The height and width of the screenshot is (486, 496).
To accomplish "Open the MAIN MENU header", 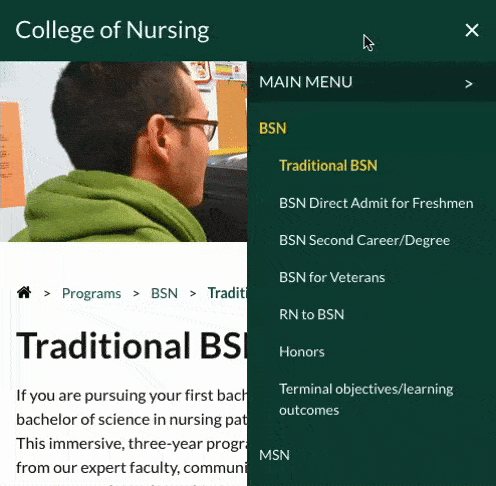I will pyautogui.click(x=372, y=82).
